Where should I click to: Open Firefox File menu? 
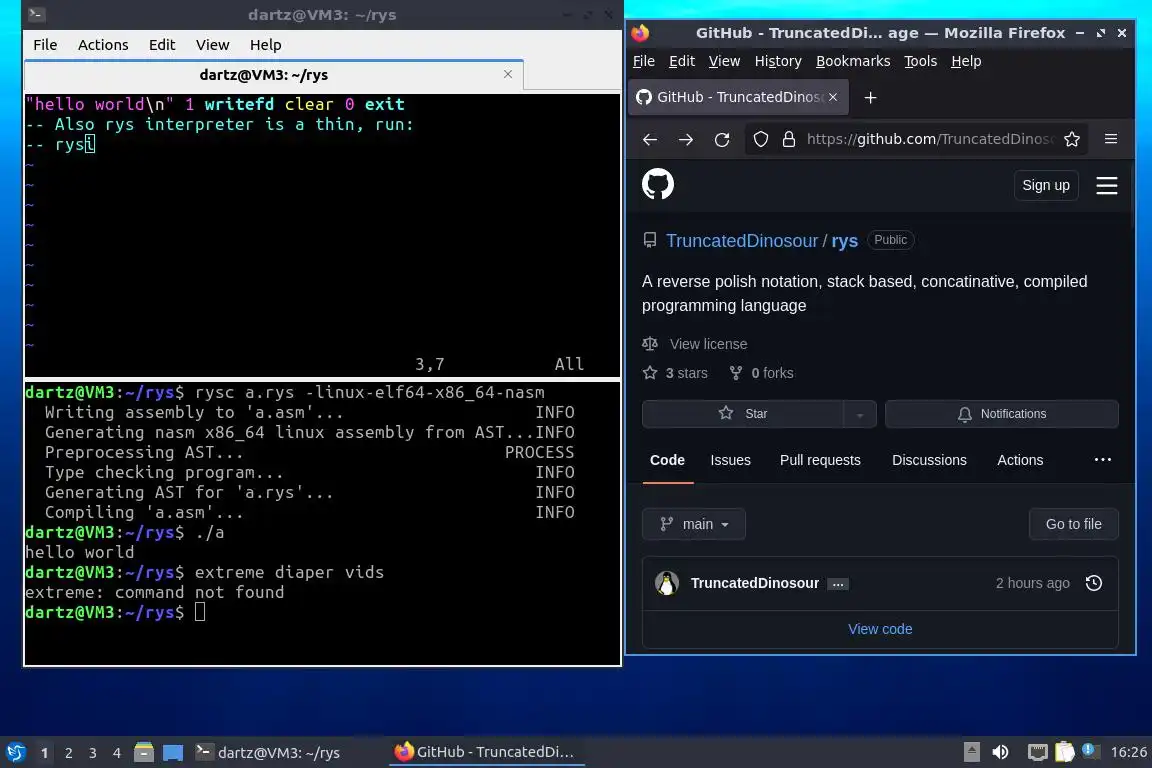click(644, 61)
